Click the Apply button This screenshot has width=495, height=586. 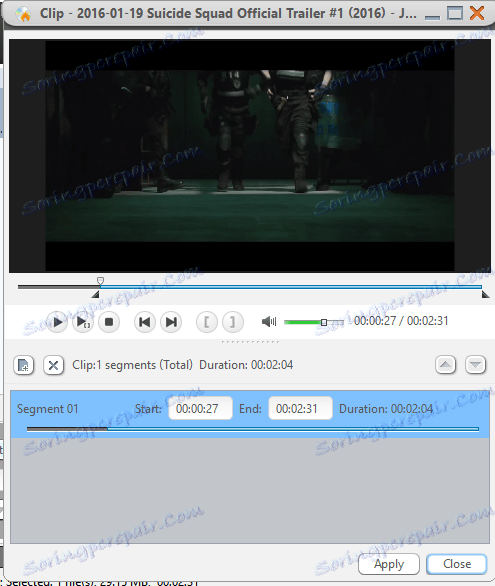tap(389, 564)
